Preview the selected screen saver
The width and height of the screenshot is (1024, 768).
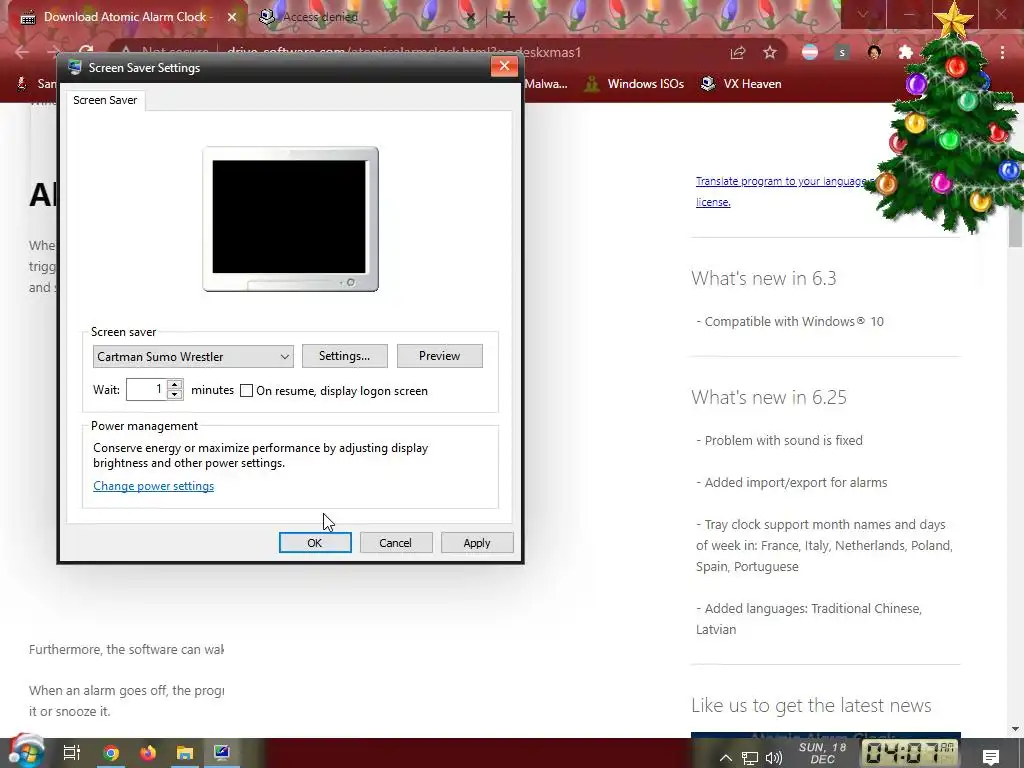click(440, 356)
